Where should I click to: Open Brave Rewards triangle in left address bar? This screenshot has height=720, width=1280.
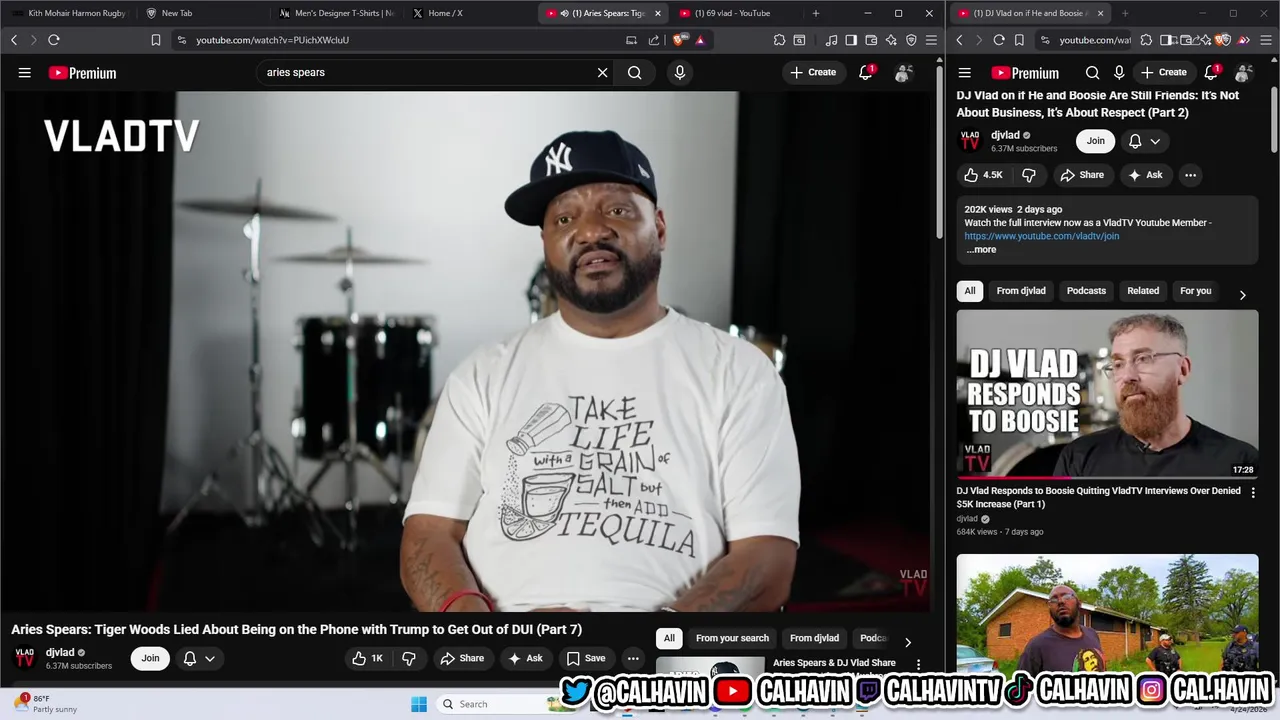click(x=700, y=40)
